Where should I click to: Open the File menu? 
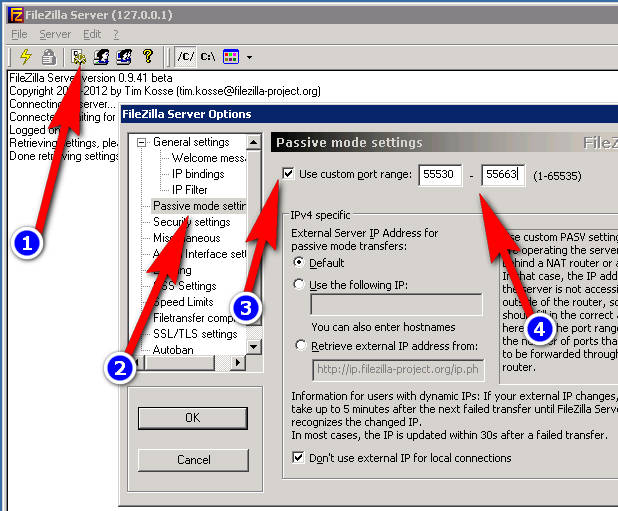tap(19, 35)
